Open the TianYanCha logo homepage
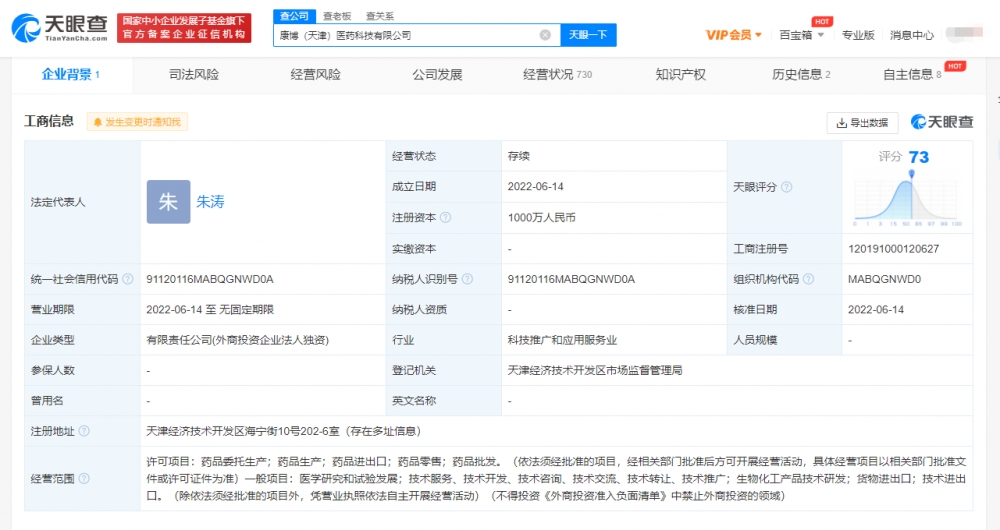The height and width of the screenshot is (530, 1000). [x=59, y=28]
